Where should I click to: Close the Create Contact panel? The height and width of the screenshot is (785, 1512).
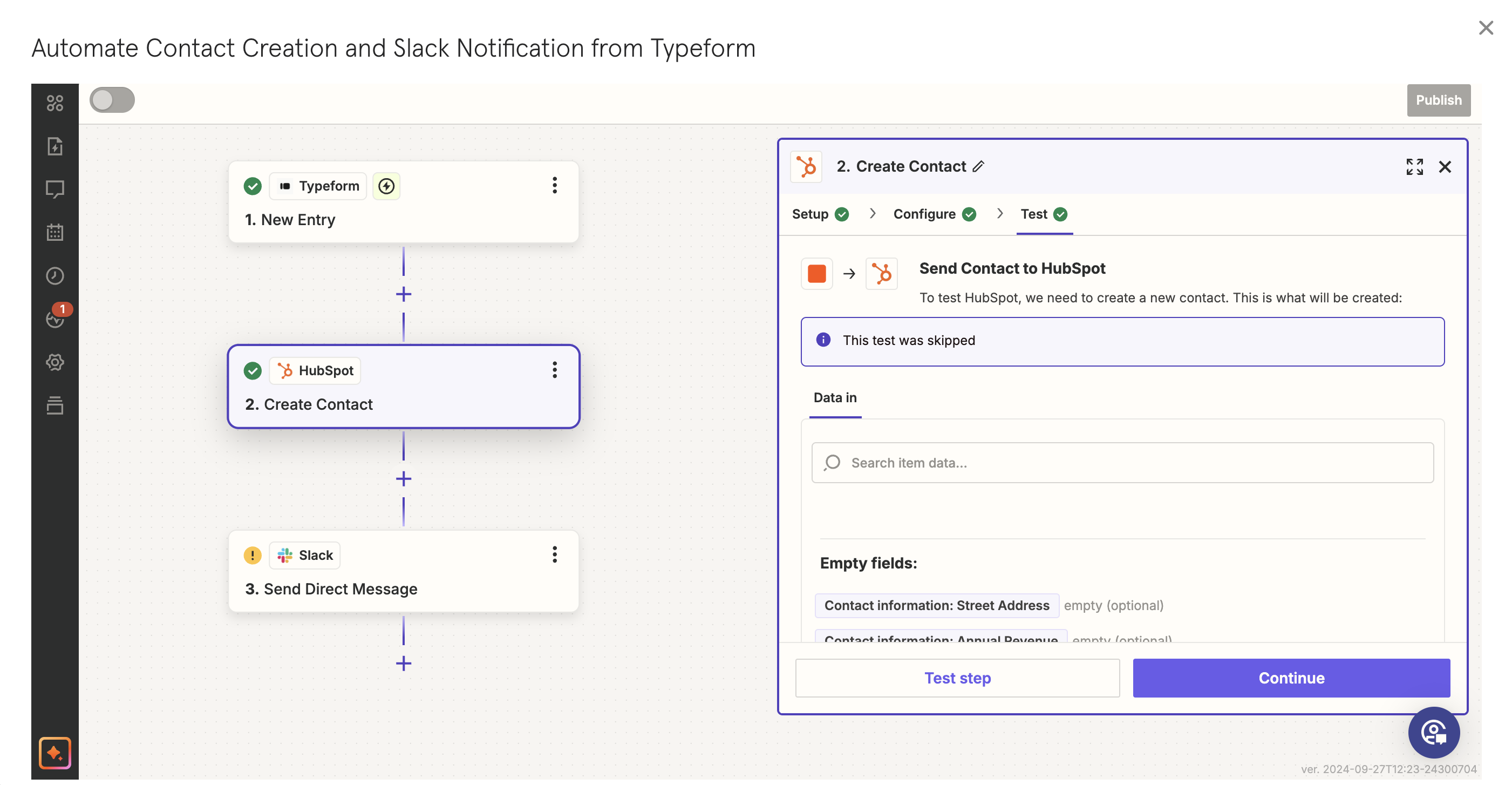click(x=1445, y=167)
